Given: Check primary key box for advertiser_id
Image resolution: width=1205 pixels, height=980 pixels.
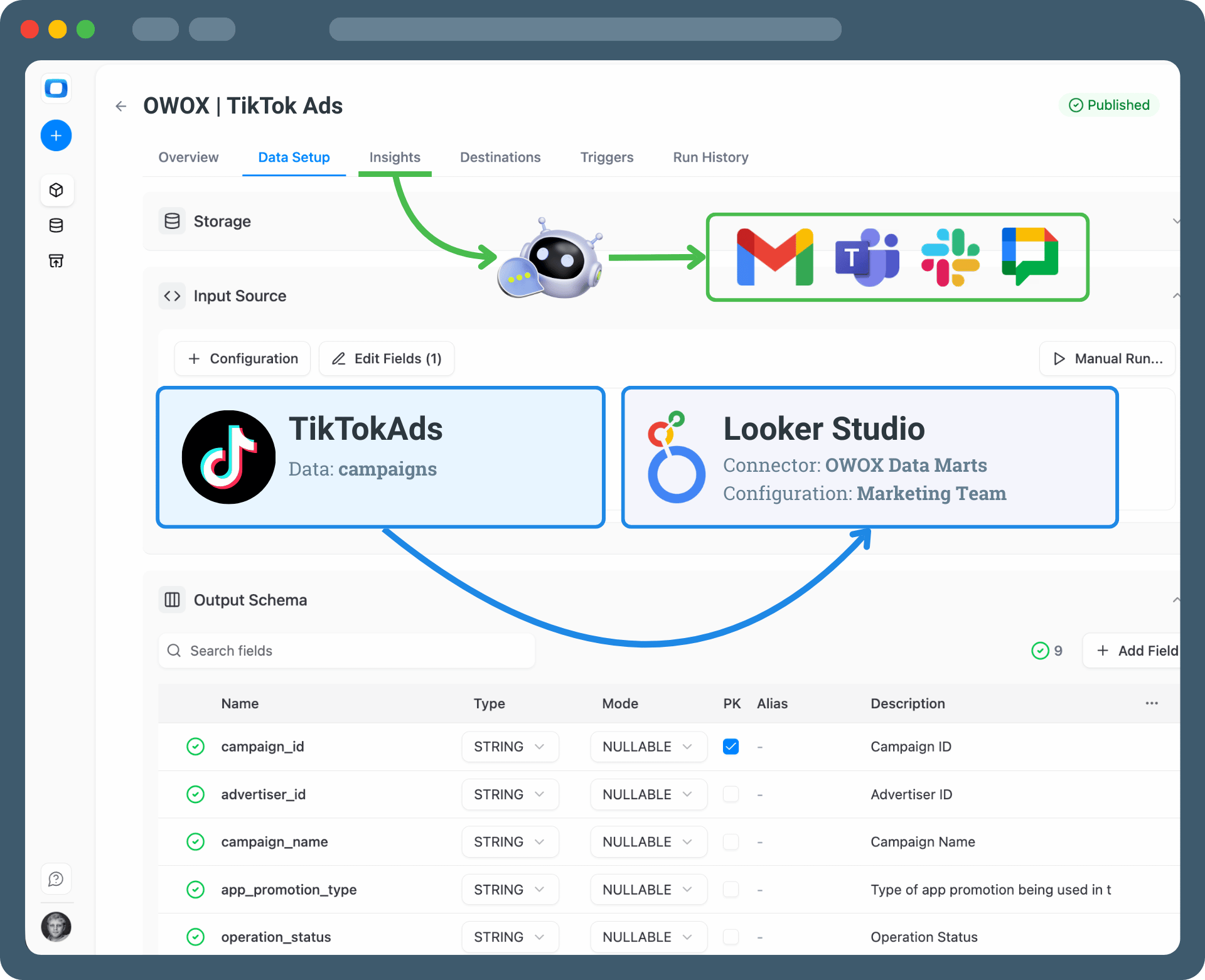Looking at the screenshot, I should (731, 794).
